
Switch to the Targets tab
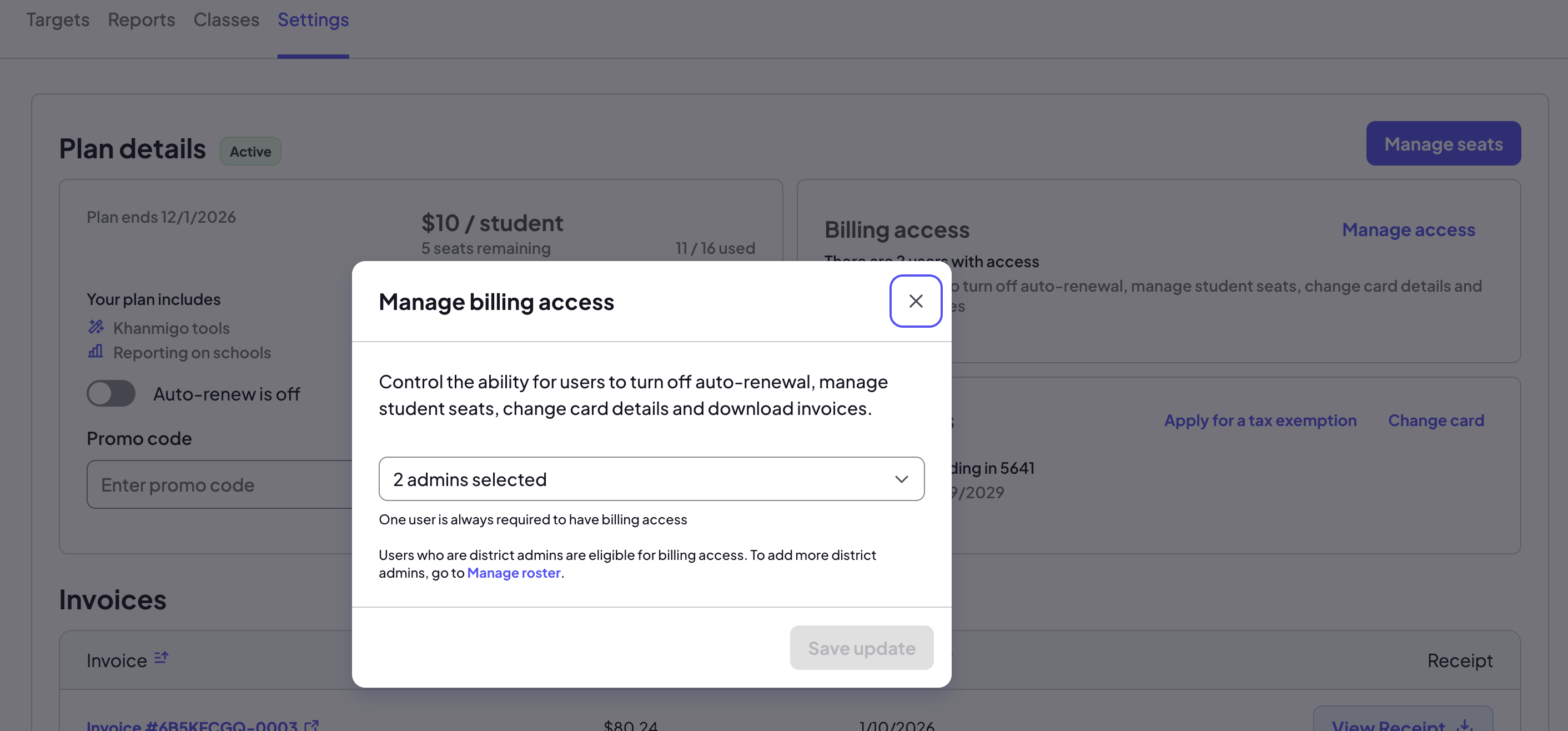pos(58,19)
